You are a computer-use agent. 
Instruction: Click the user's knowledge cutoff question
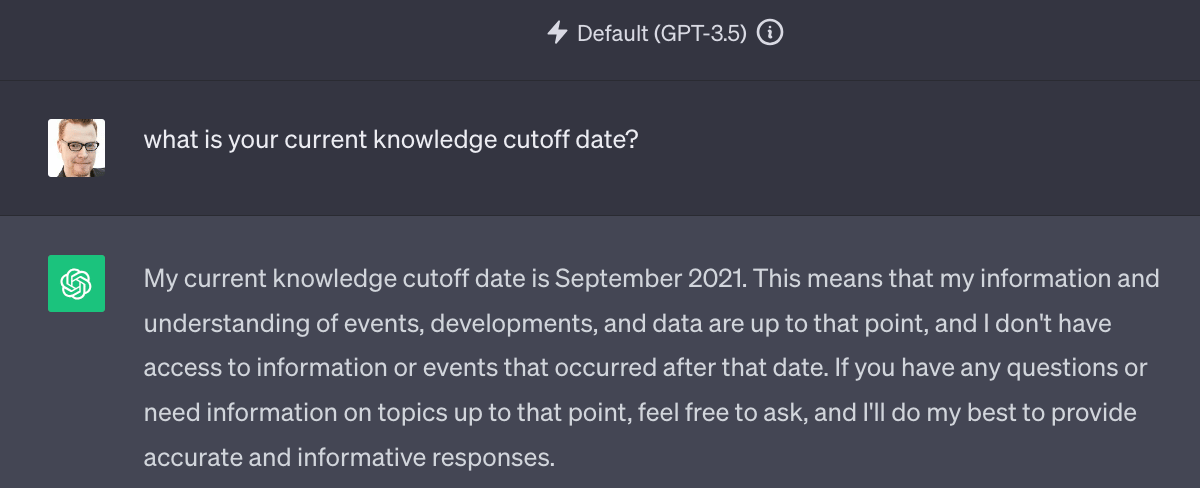point(391,139)
